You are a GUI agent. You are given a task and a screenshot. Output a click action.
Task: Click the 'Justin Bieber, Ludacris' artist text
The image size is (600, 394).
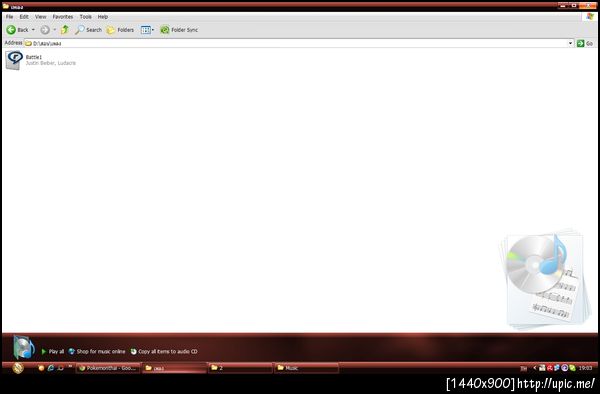tap(51, 63)
